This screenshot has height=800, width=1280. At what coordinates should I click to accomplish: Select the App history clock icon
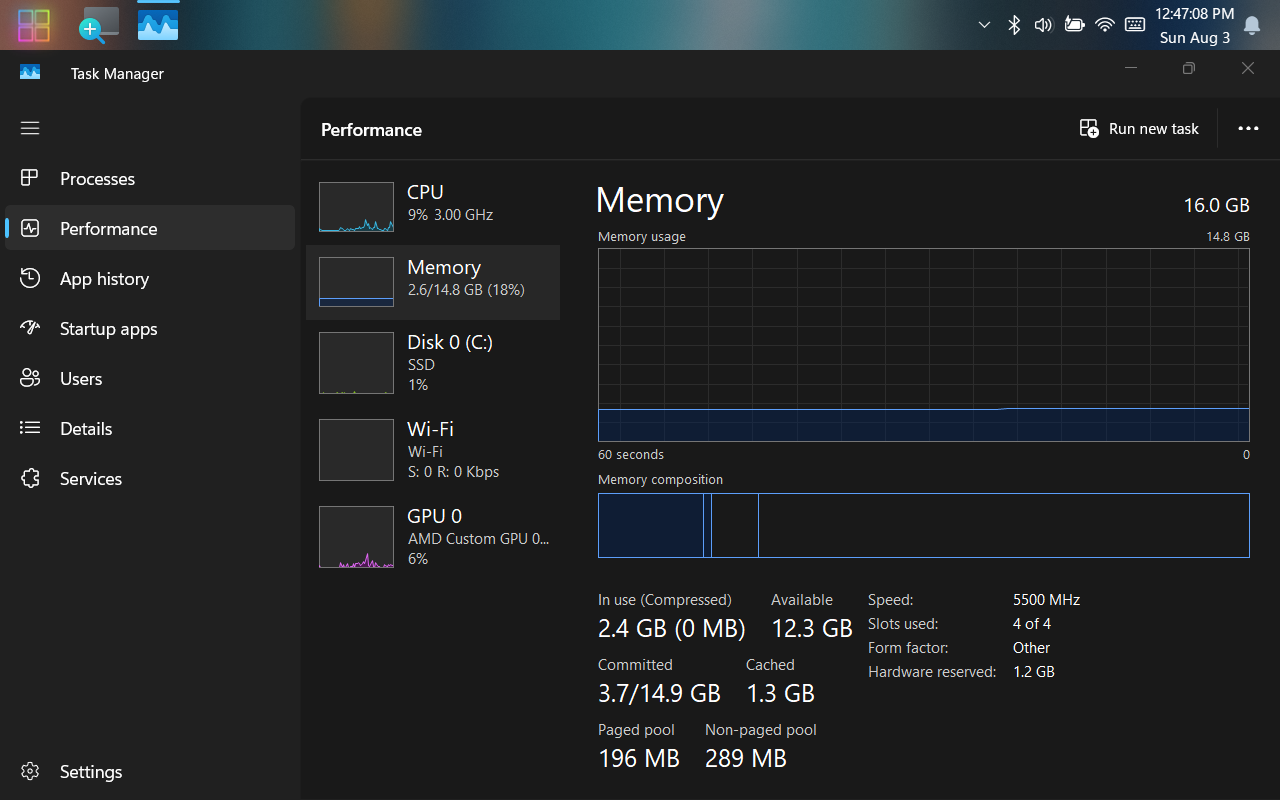point(30,278)
